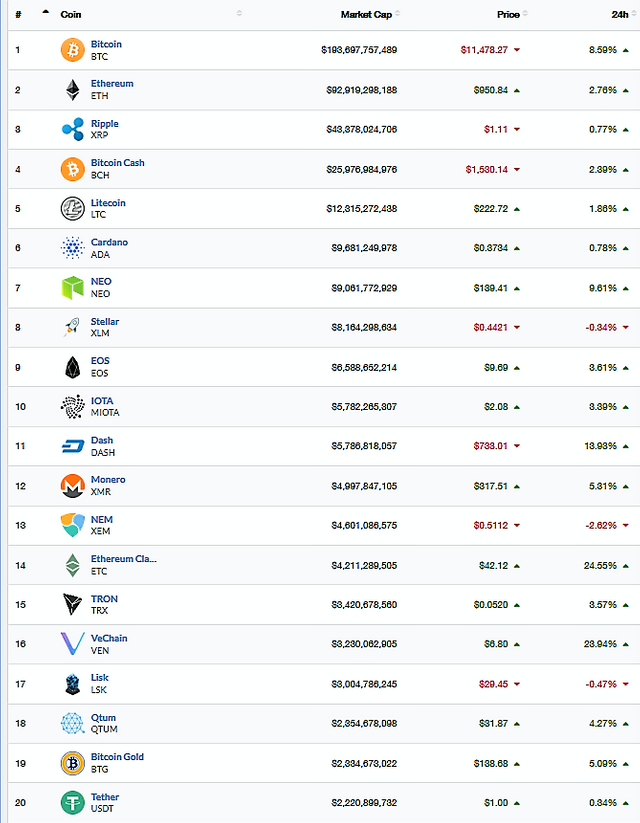
Task: Open the Ripple coin link
Action: 104,123
